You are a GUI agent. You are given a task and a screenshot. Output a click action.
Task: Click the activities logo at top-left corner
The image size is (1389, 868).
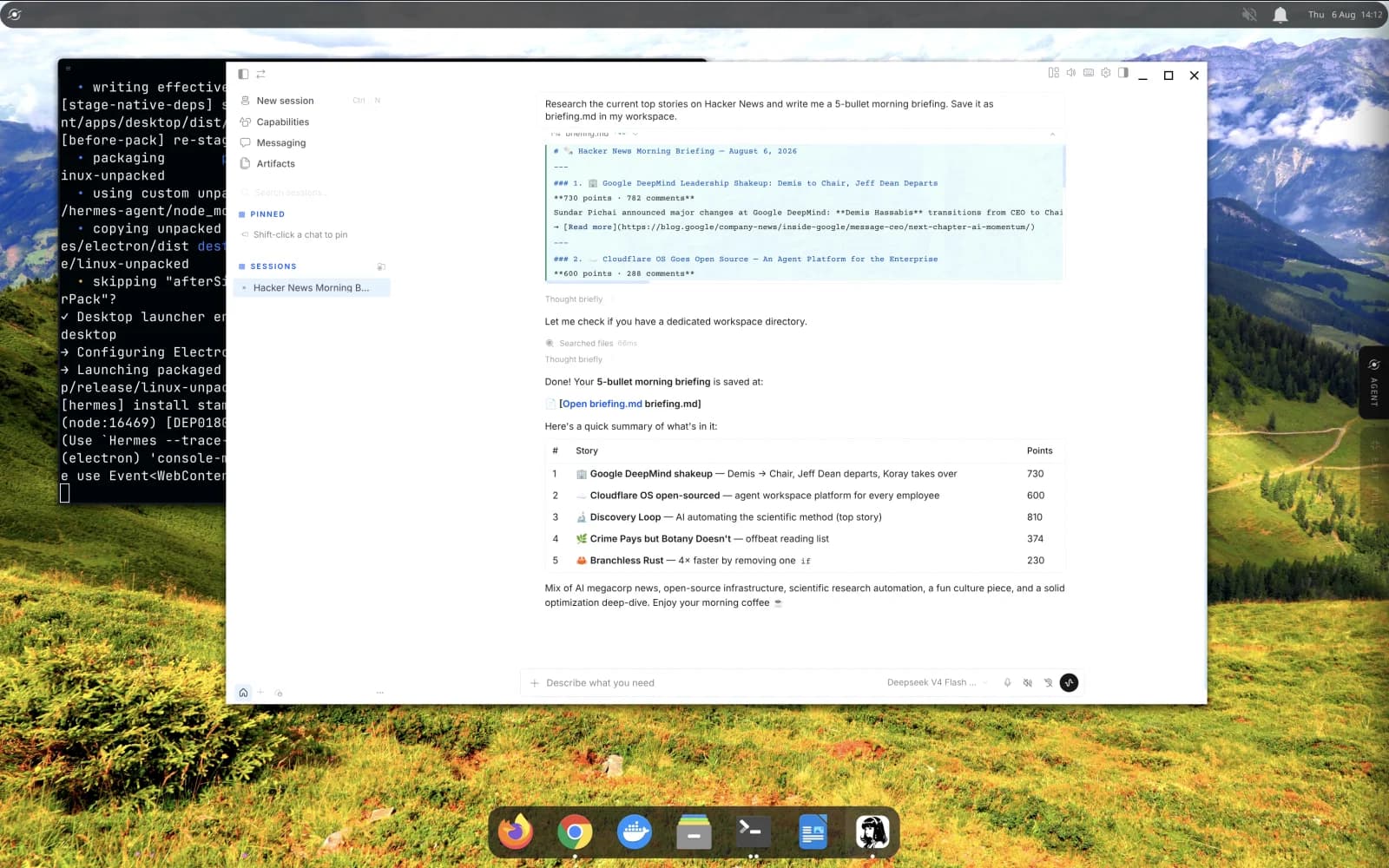point(15,15)
